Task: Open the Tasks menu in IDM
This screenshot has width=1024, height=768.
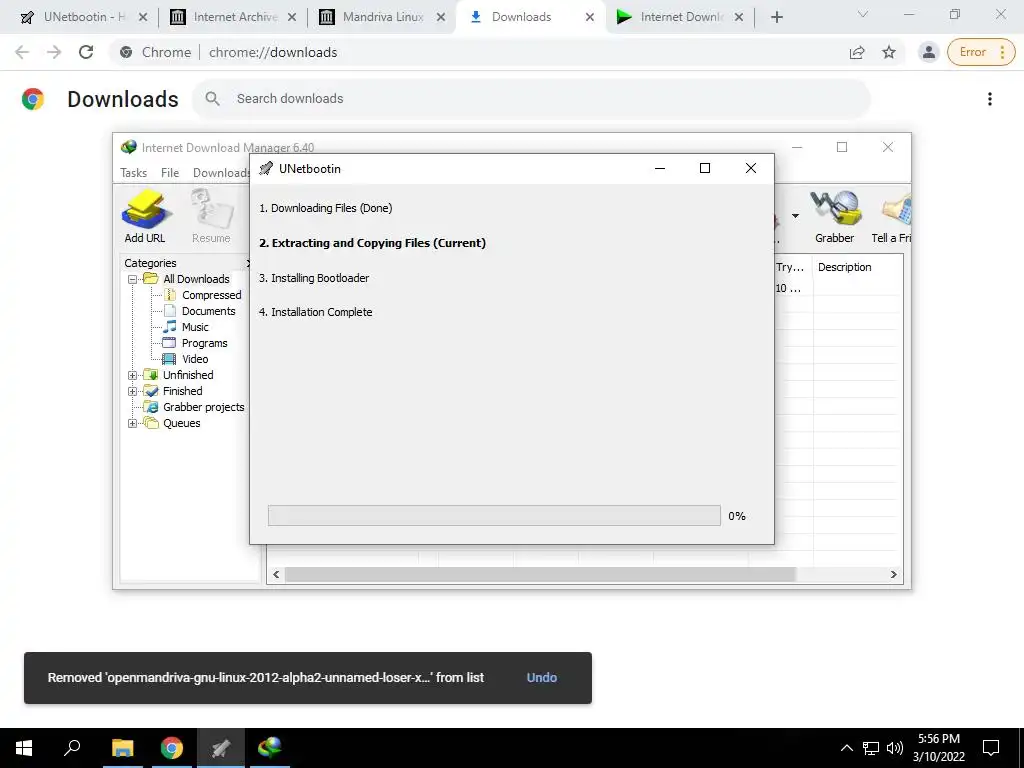Action: tap(133, 172)
